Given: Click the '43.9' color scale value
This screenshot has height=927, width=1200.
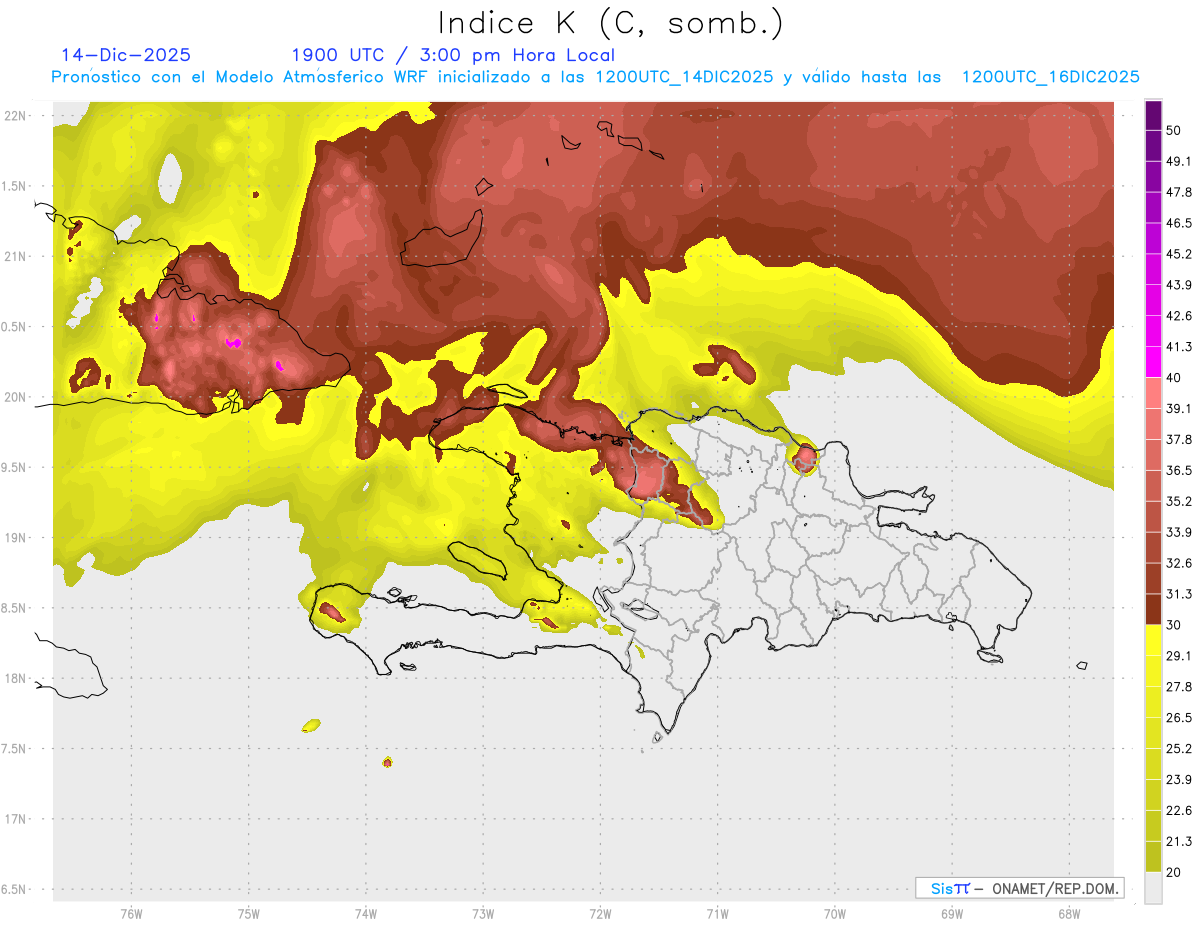Looking at the screenshot, I should pos(1178,285).
